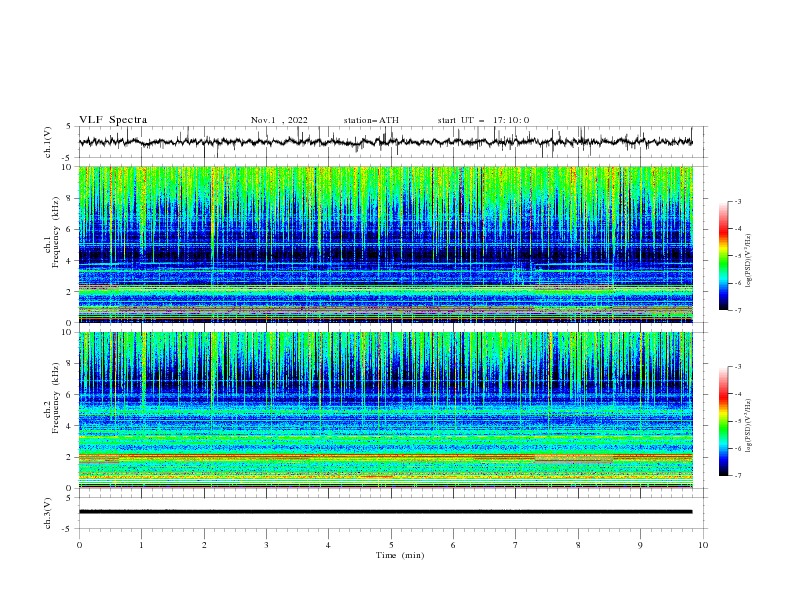Click the ch.2 spectrogram panel
Image resolution: width=792 pixels, height=612 pixels.
coord(385,410)
